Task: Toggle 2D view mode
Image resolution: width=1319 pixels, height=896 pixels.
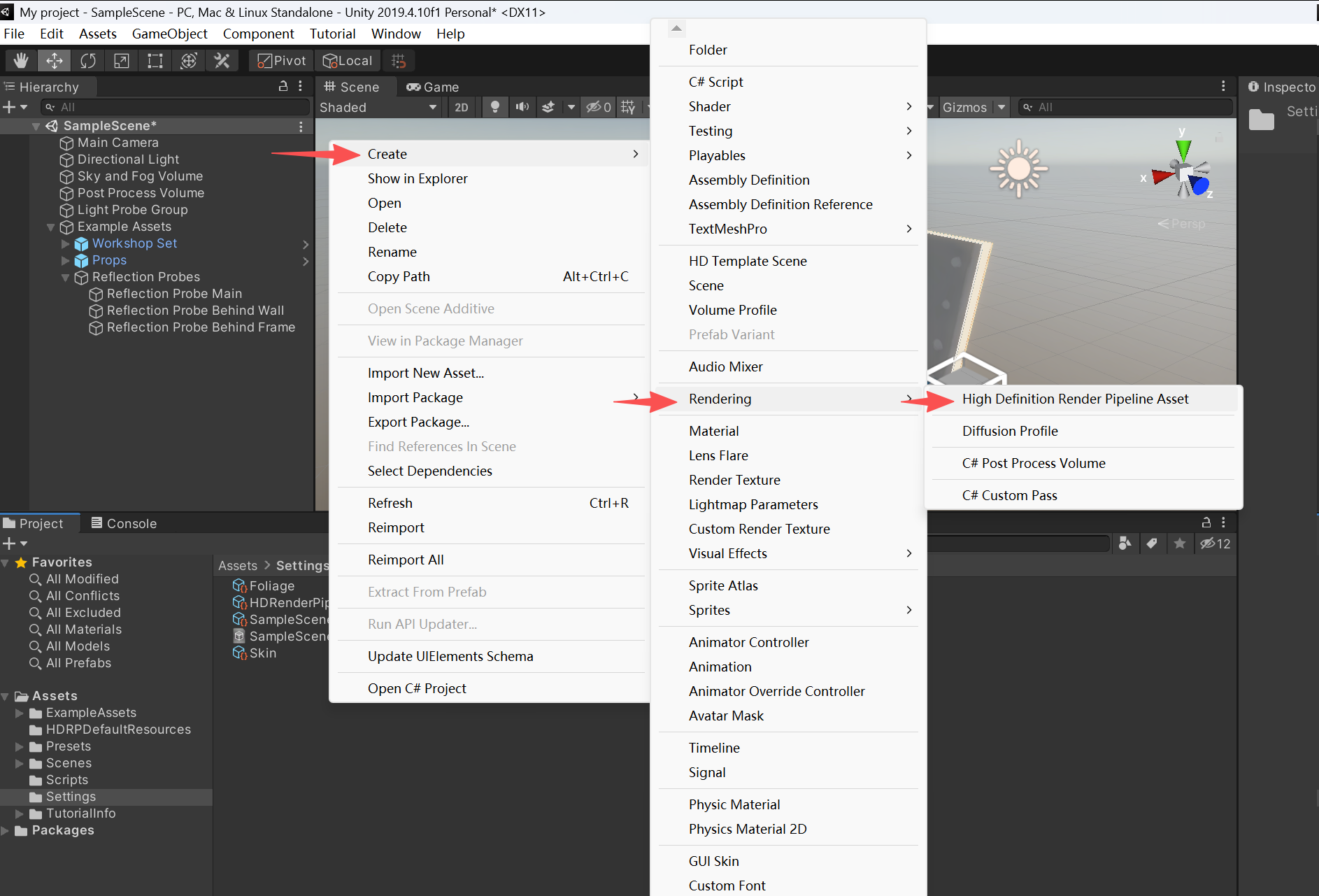Action: [462, 107]
